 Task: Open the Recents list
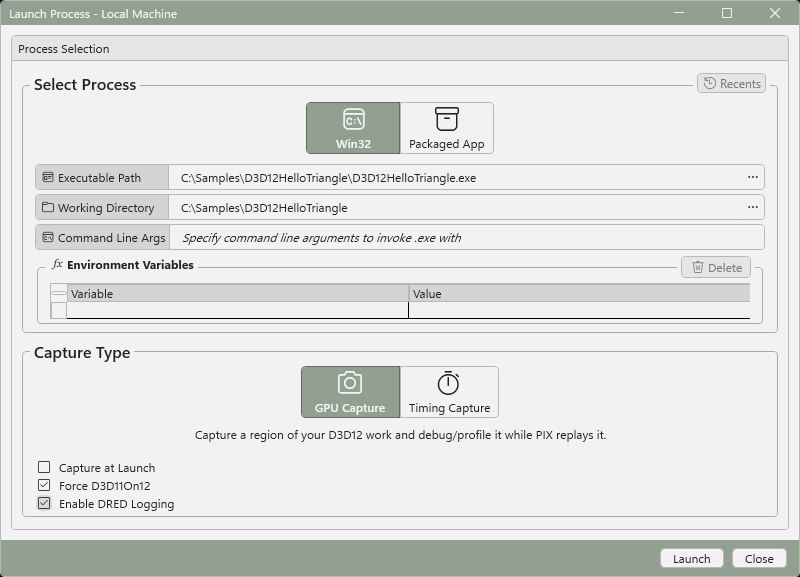(731, 84)
